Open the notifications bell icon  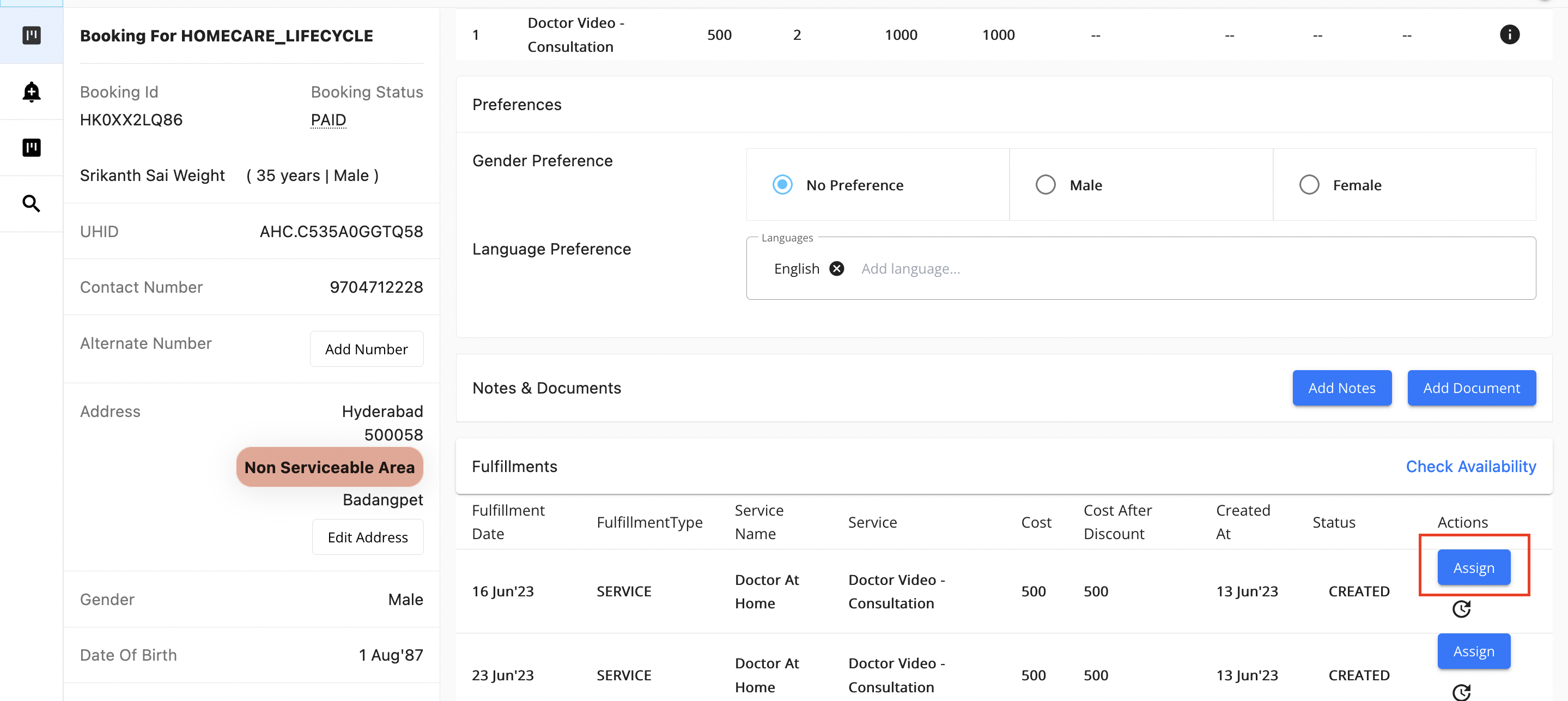[31, 92]
